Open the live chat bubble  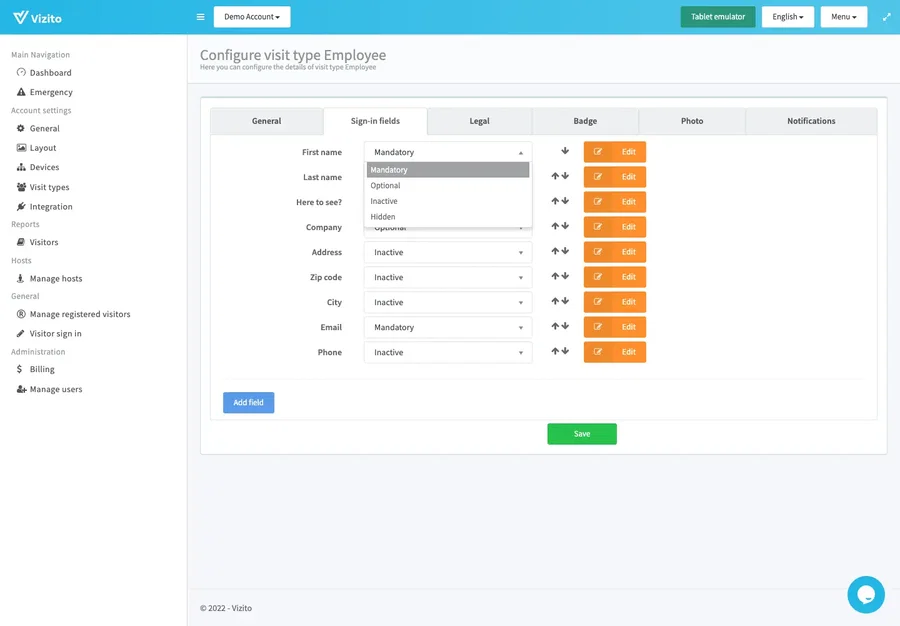pos(865,594)
